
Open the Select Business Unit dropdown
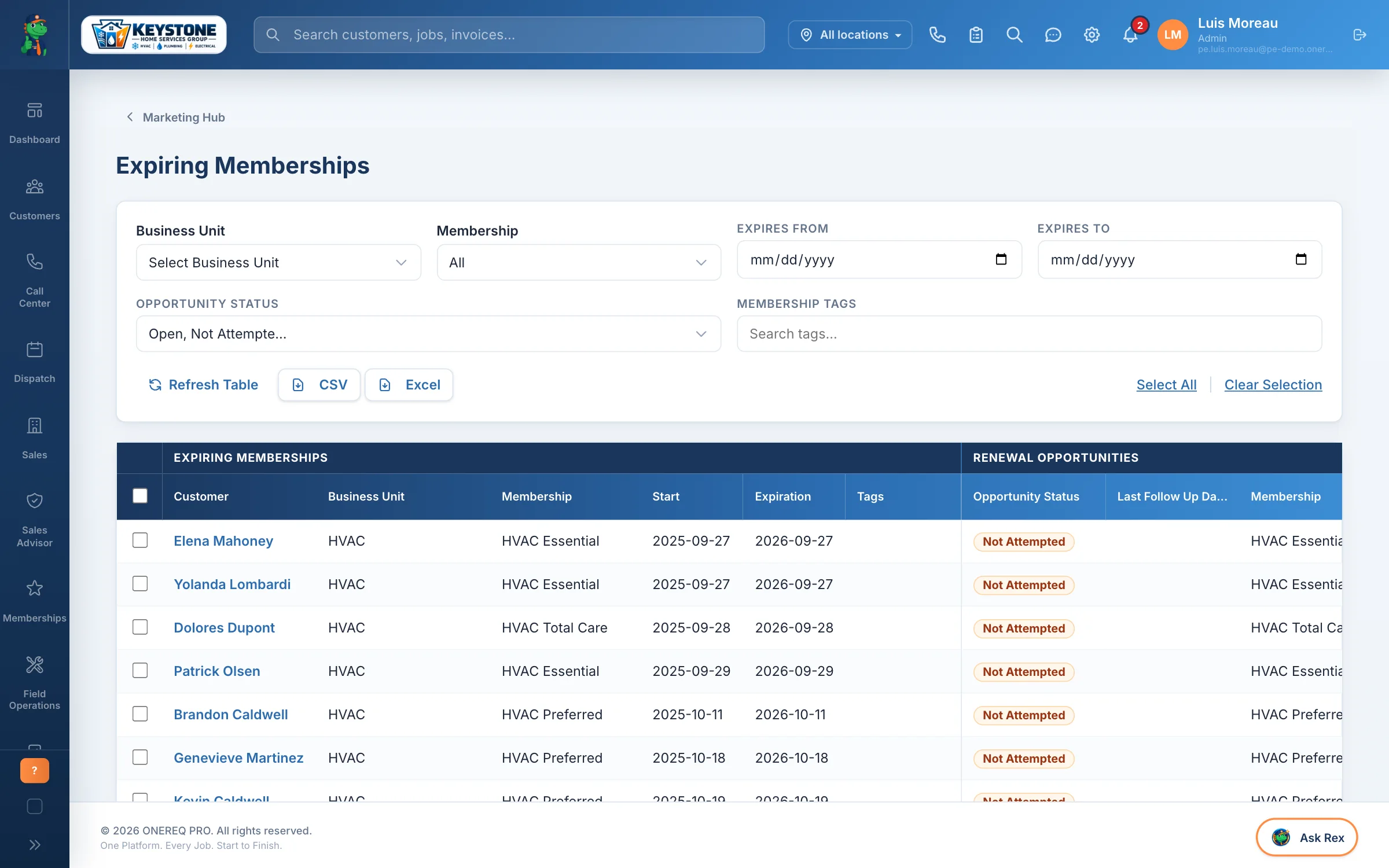tap(278, 262)
